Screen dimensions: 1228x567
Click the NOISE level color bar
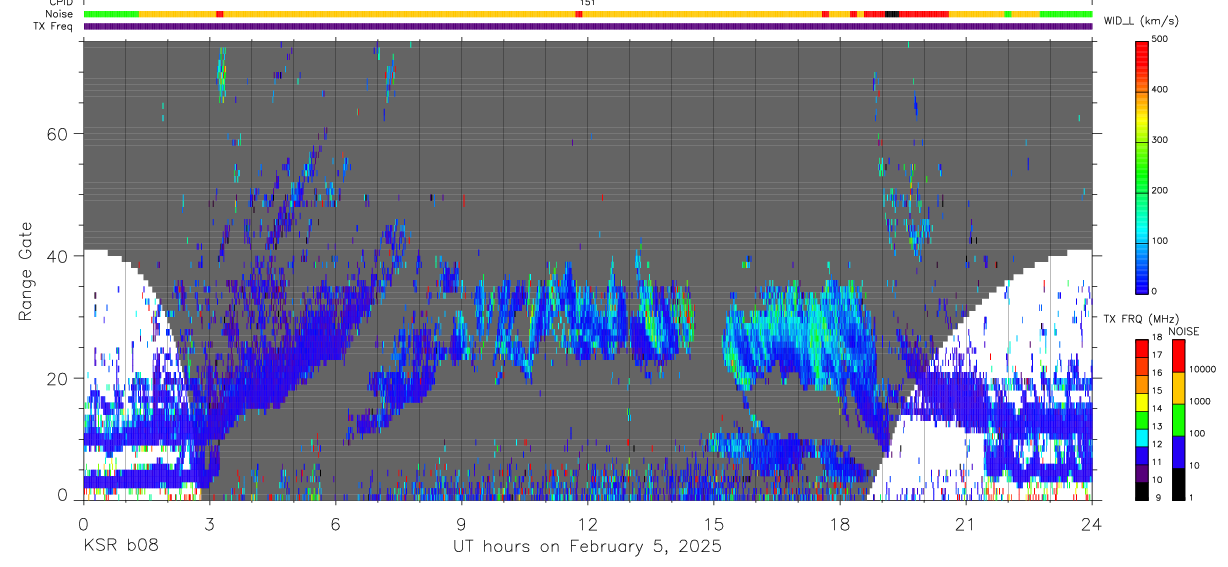(x=1178, y=418)
